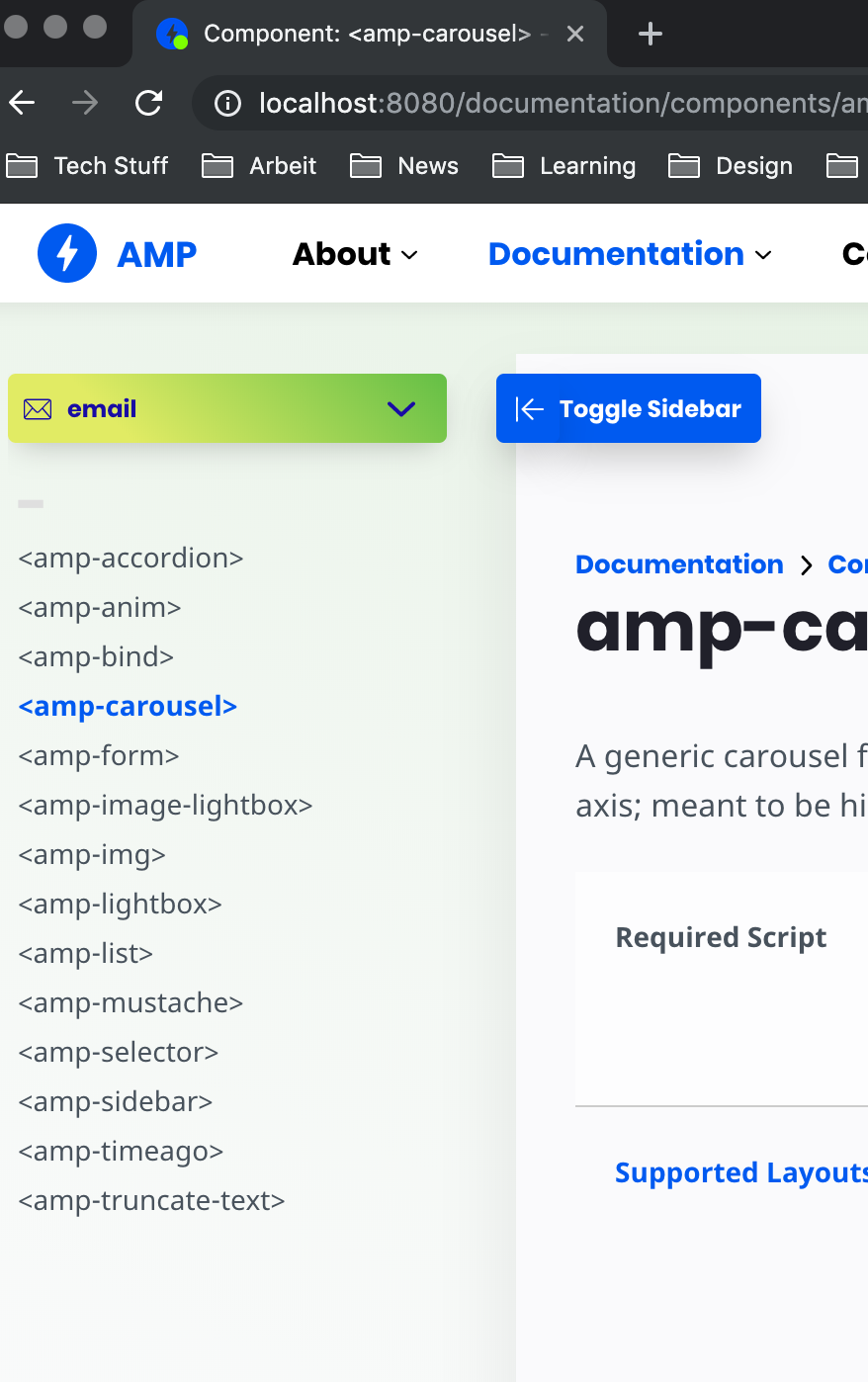The image size is (868, 1382).
Task: Click the Toggle Sidebar button
Action: [628, 407]
